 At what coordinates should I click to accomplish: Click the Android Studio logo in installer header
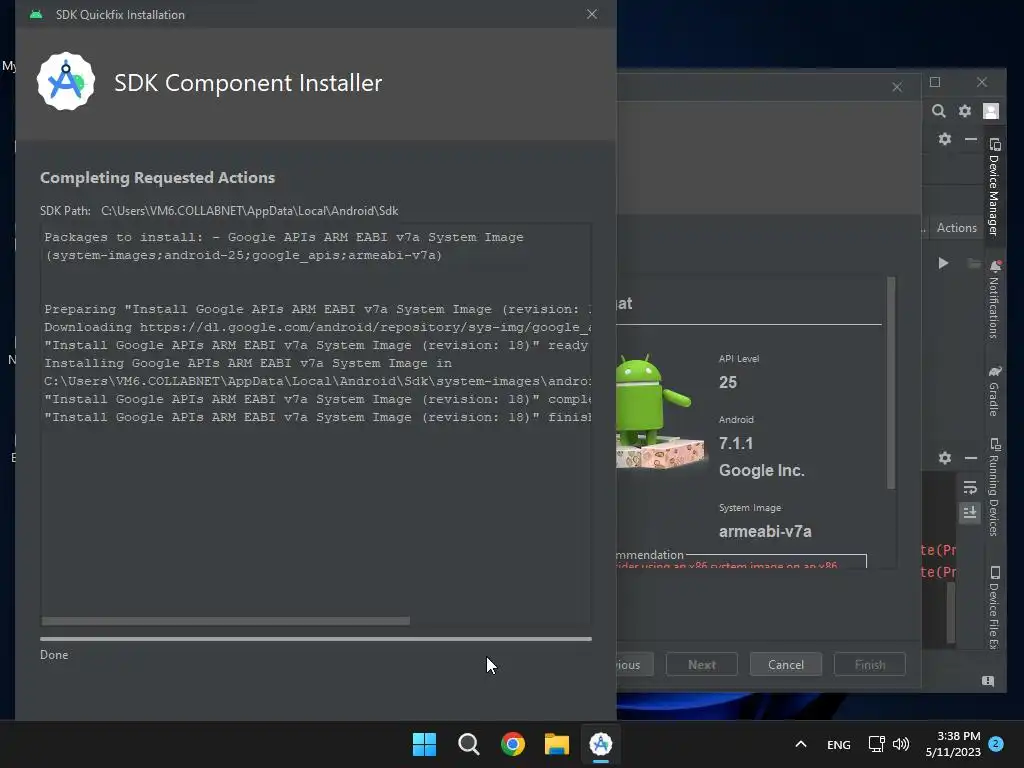click(66, 82)
